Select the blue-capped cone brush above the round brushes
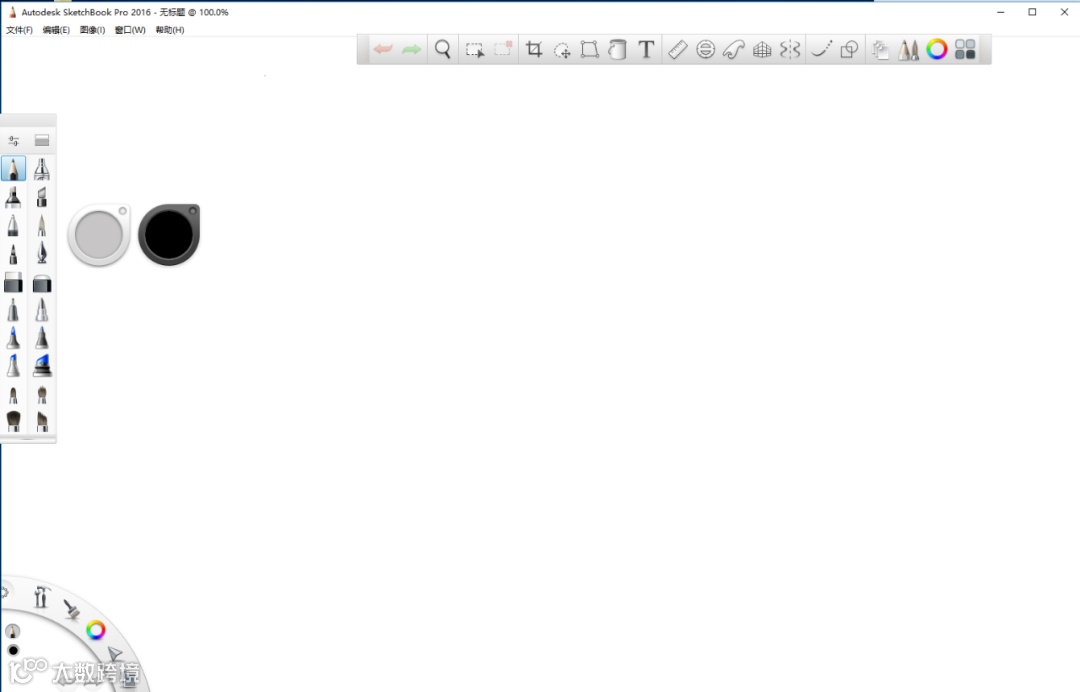Viewport: 1080px width, 692px height. [x=13, y=365]
